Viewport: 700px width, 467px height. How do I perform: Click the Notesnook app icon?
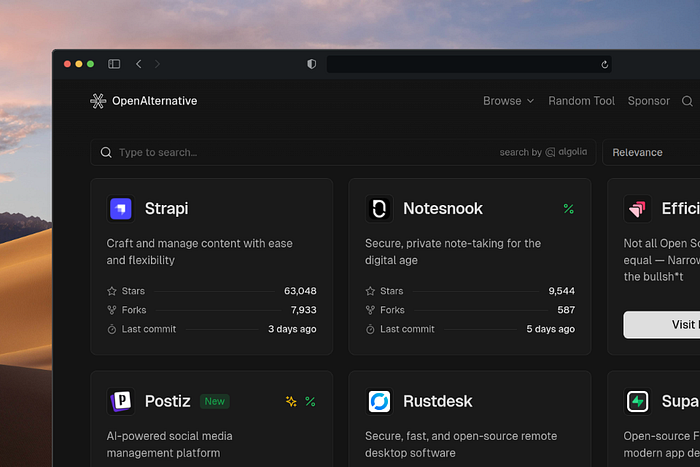tap(379, 208)
